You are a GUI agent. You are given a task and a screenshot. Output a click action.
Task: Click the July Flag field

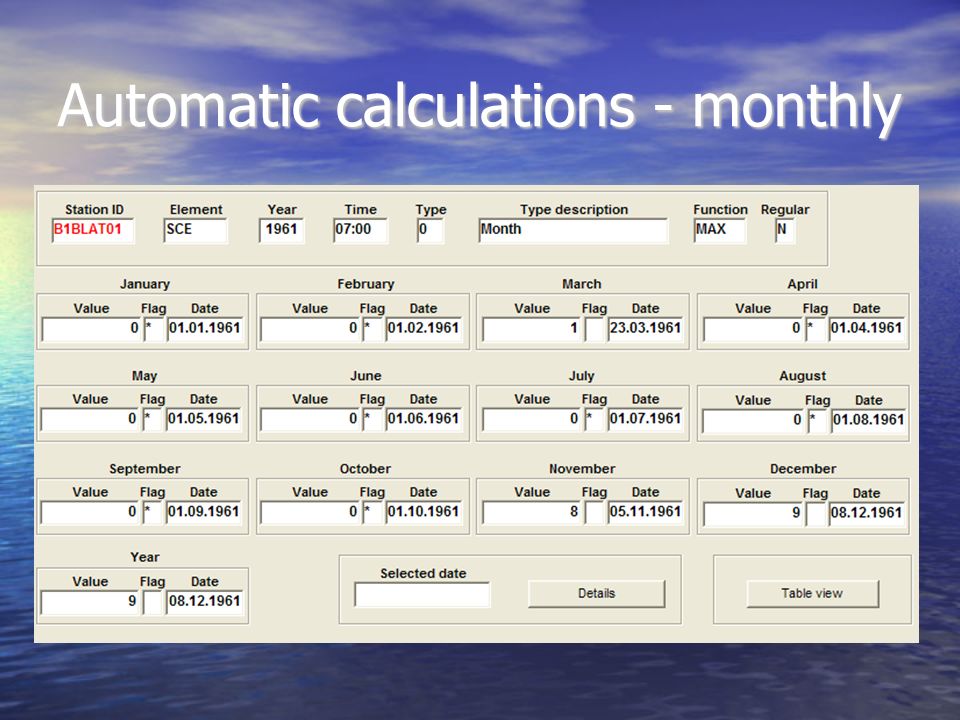[594, 419]
